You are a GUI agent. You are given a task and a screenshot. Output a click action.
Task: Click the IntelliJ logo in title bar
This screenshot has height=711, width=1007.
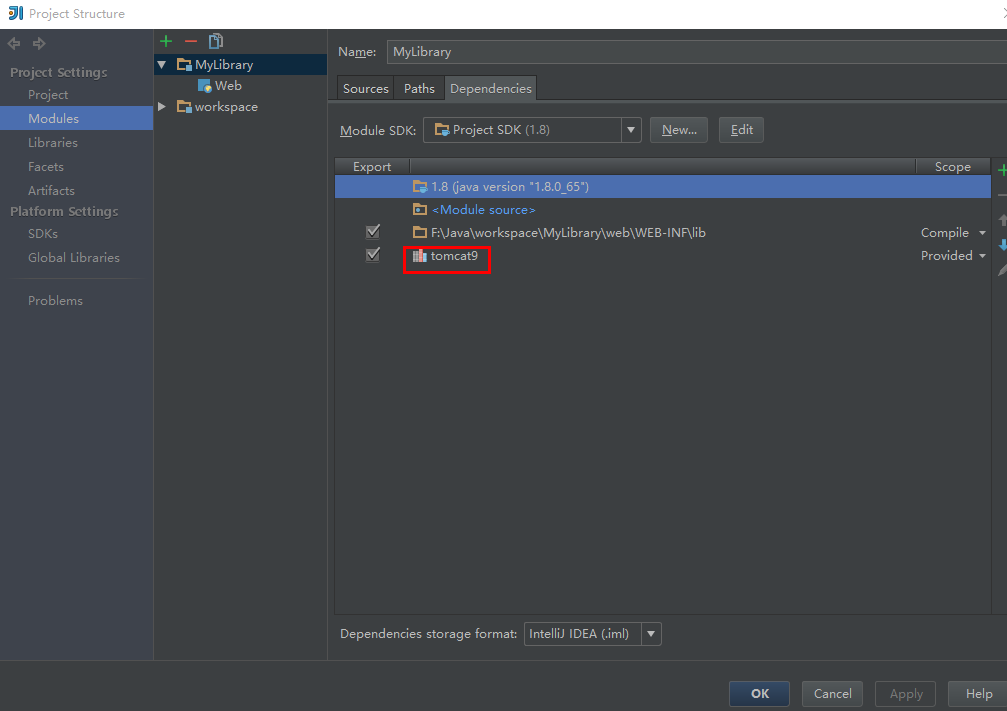point(15,13)
